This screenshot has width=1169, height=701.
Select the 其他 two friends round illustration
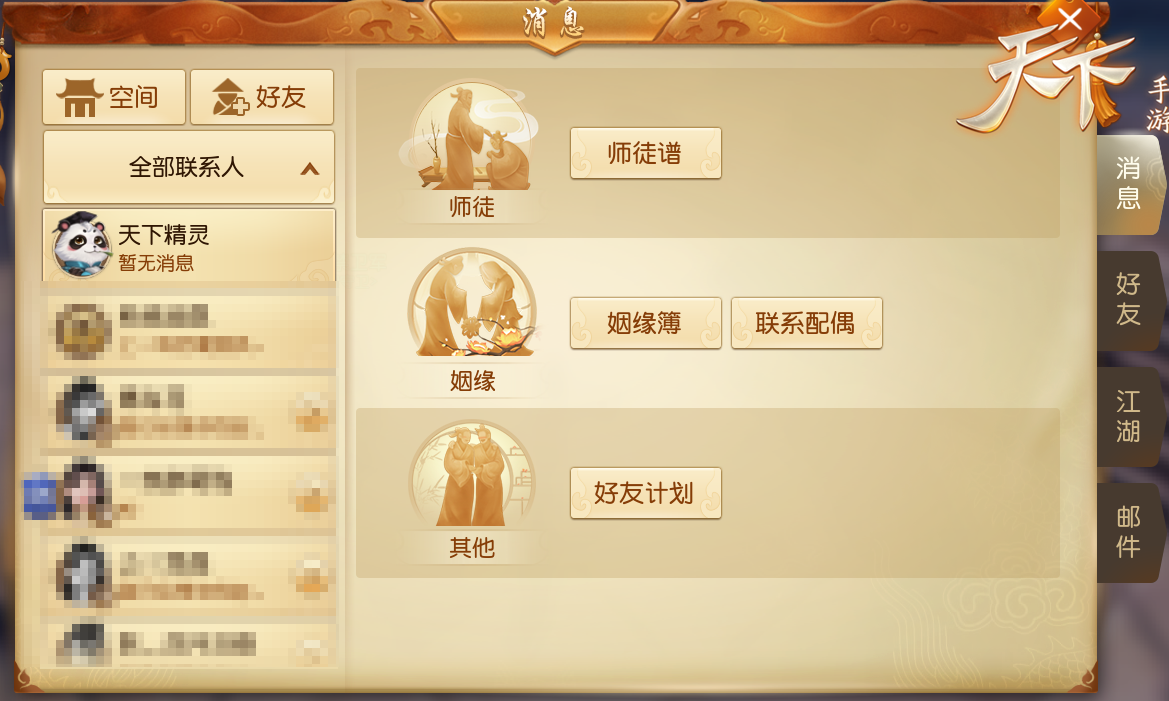(472, 474)
